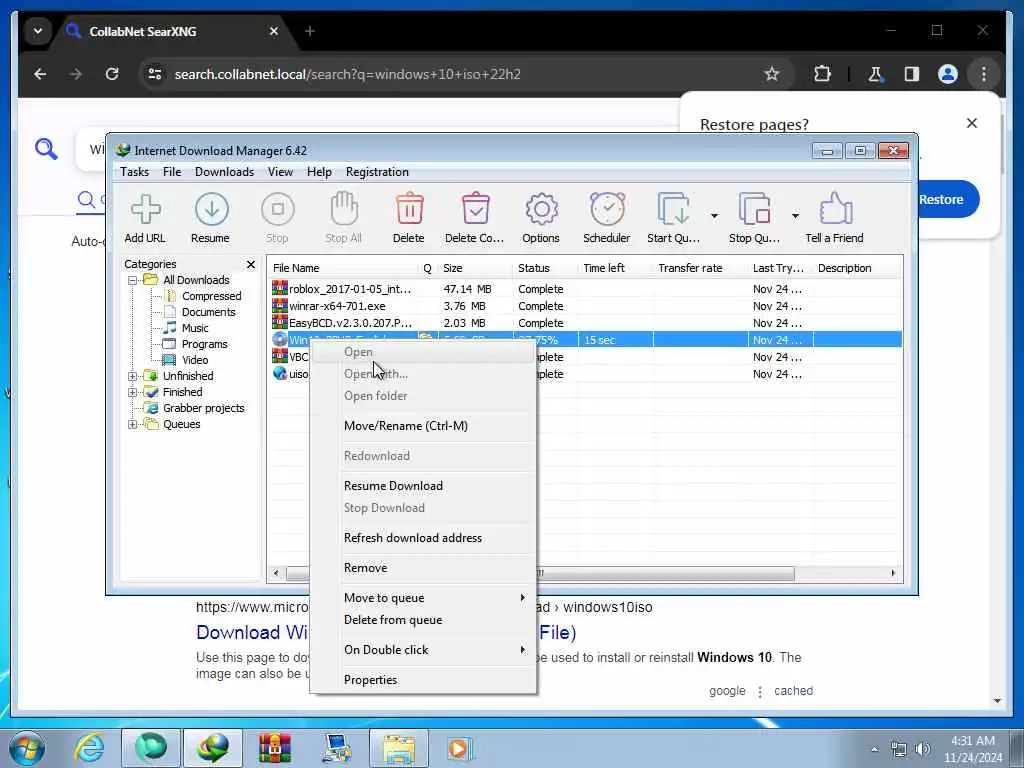Reload the Chrome page
Image resolution: width=1024 pixels, height=768 pixels.
(x=112, y=74)
